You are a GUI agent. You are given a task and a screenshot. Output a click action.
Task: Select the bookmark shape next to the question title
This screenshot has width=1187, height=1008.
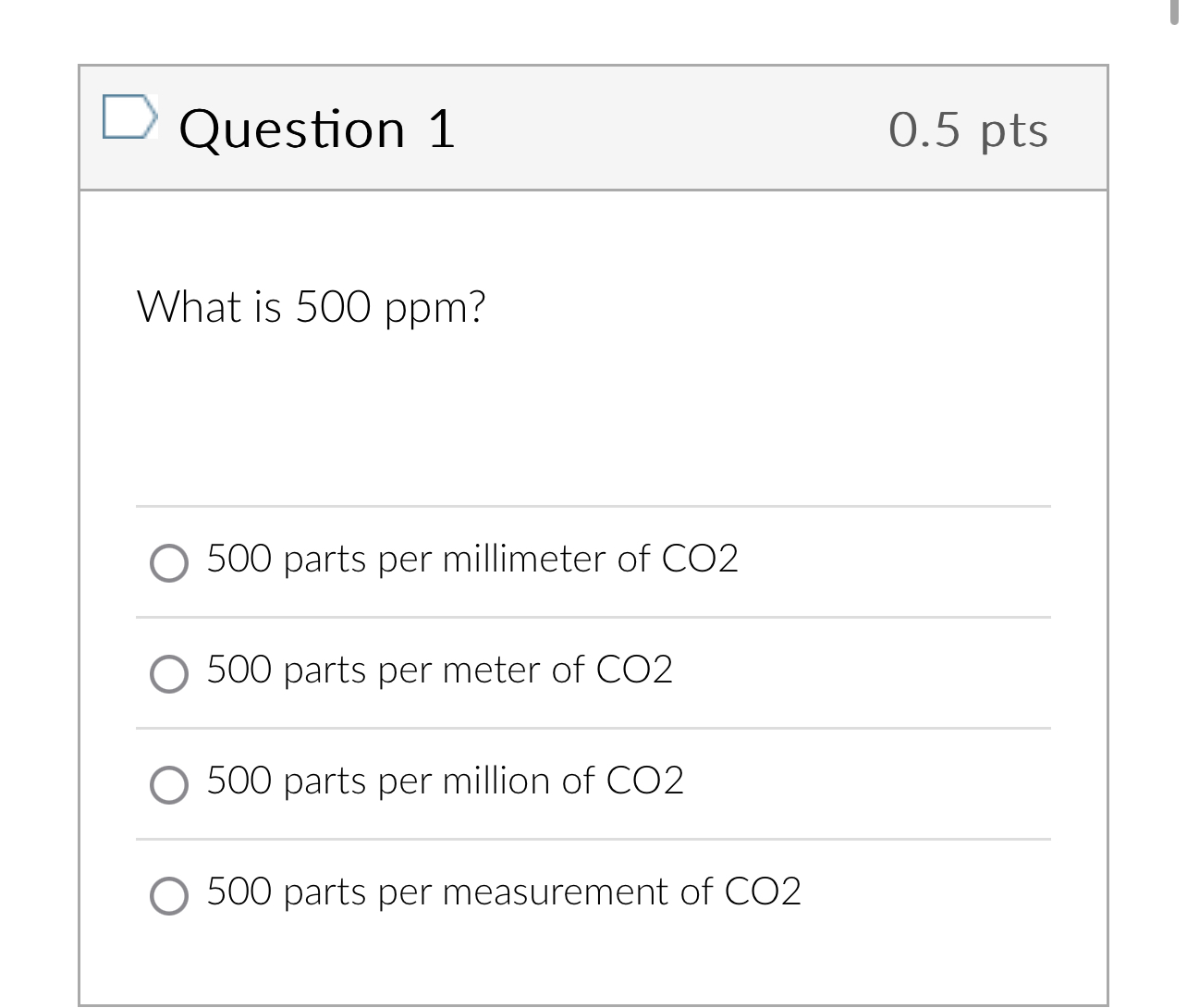click(x=130, y=115)
